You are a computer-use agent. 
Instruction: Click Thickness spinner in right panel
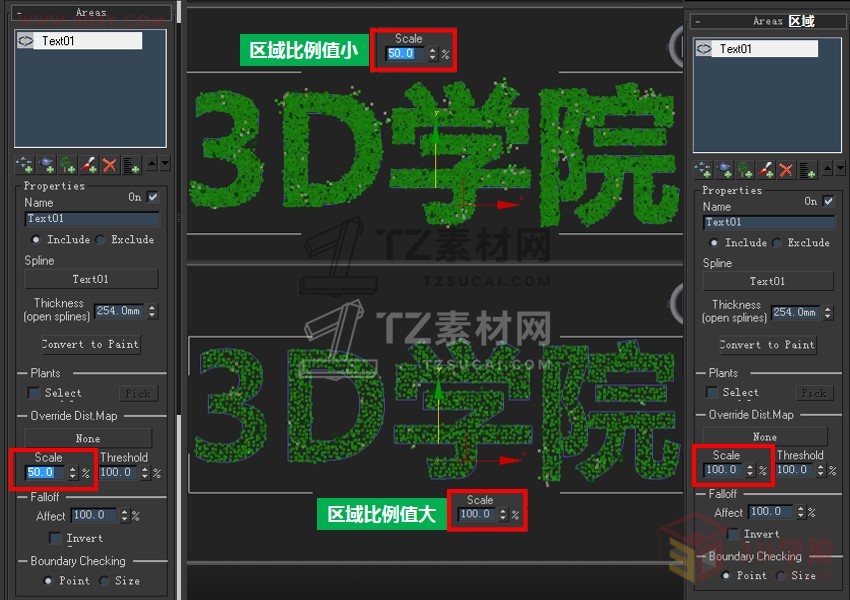(828, 313)
